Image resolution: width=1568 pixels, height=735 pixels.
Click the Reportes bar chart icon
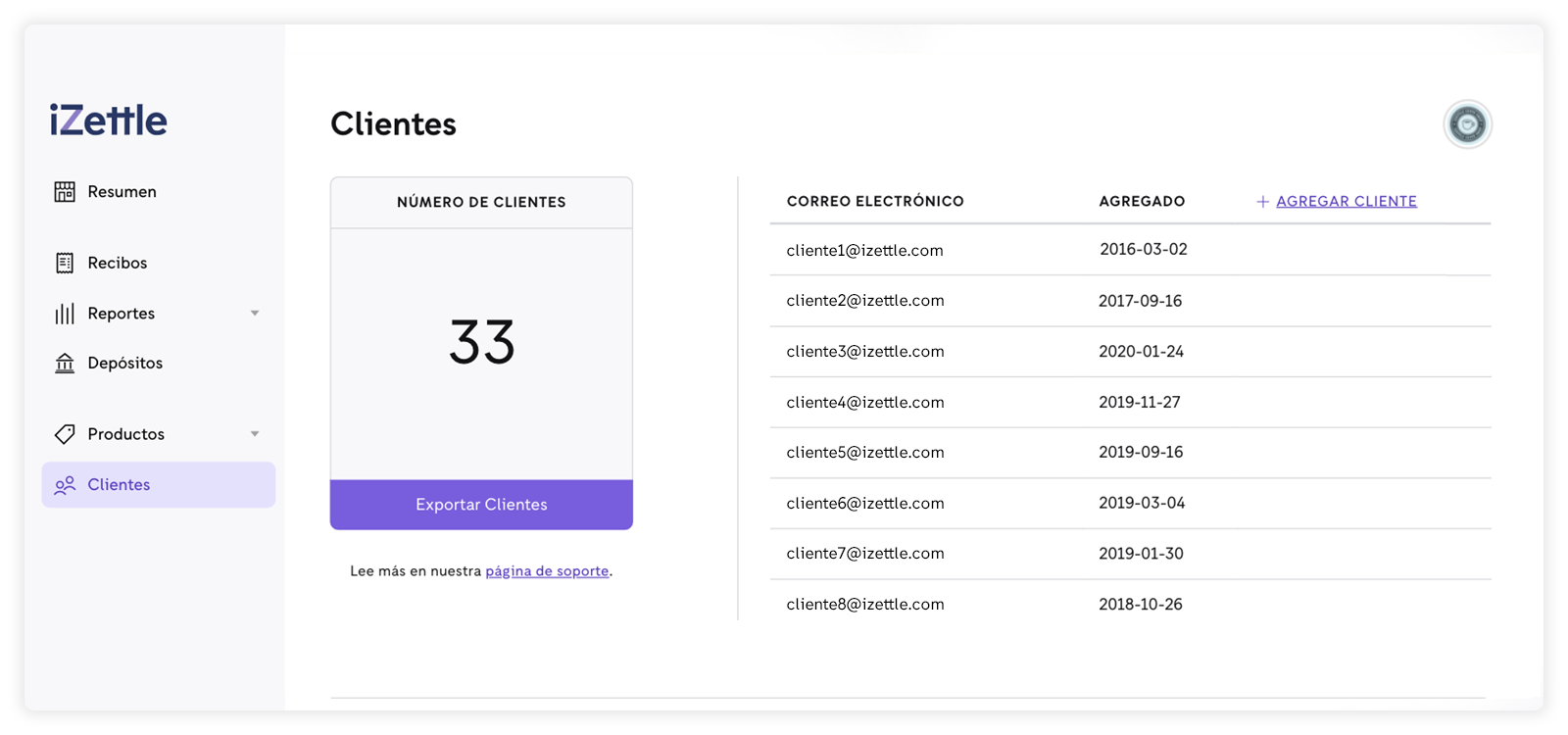tap(65, 314)
